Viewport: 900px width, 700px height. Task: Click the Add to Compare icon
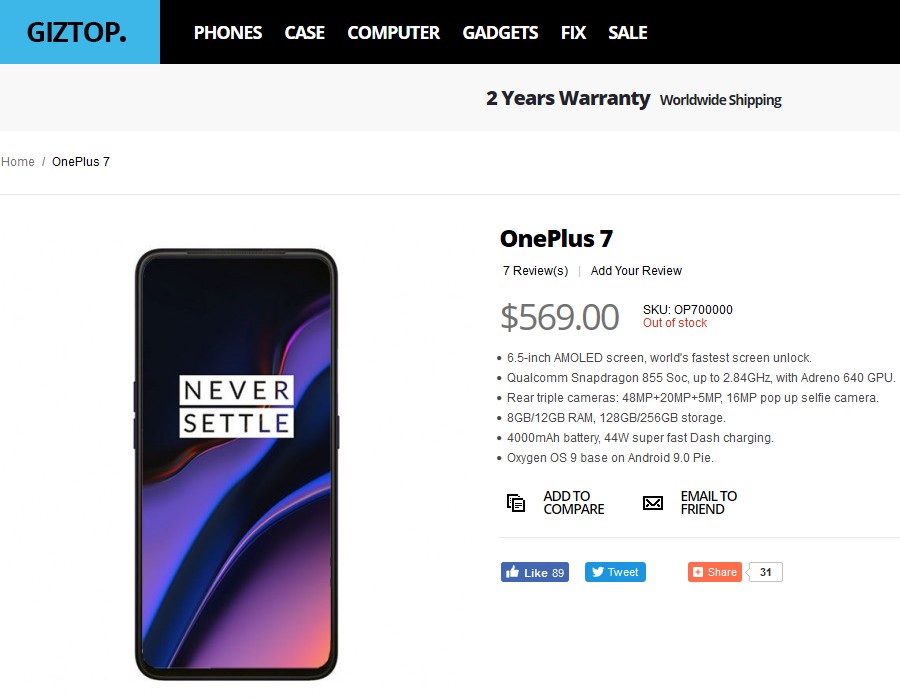[x=515, y=503]
